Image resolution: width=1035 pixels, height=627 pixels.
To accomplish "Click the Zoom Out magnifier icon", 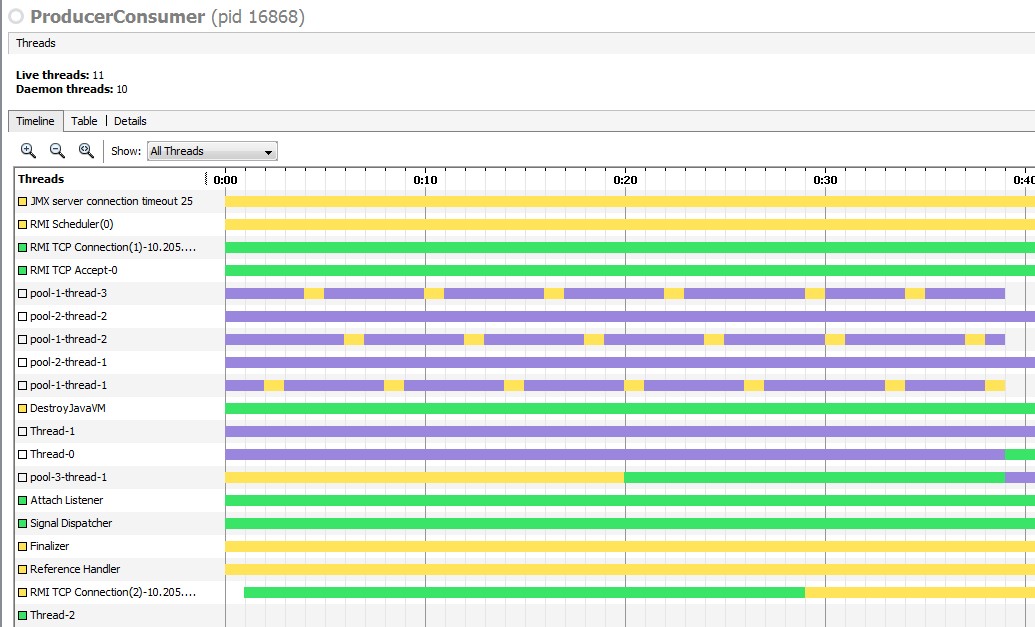I will point(57,151).
